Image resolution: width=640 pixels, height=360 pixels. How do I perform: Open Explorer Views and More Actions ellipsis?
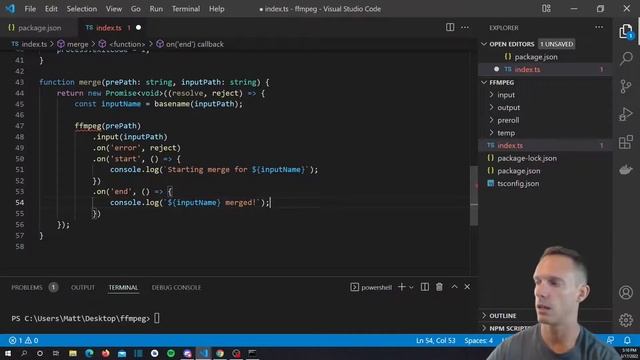click(599, 27)
